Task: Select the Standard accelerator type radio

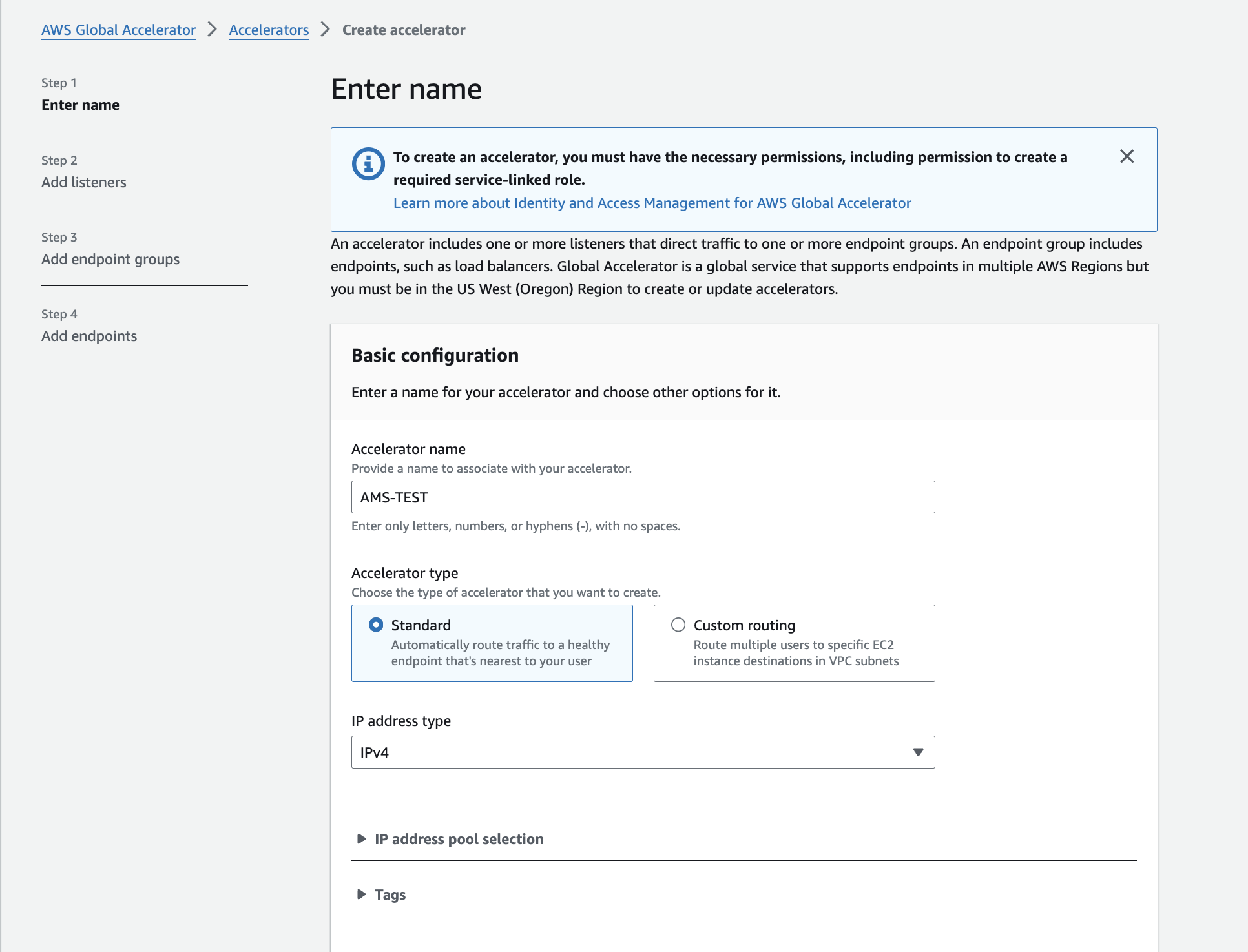Action: coord(375,625)
